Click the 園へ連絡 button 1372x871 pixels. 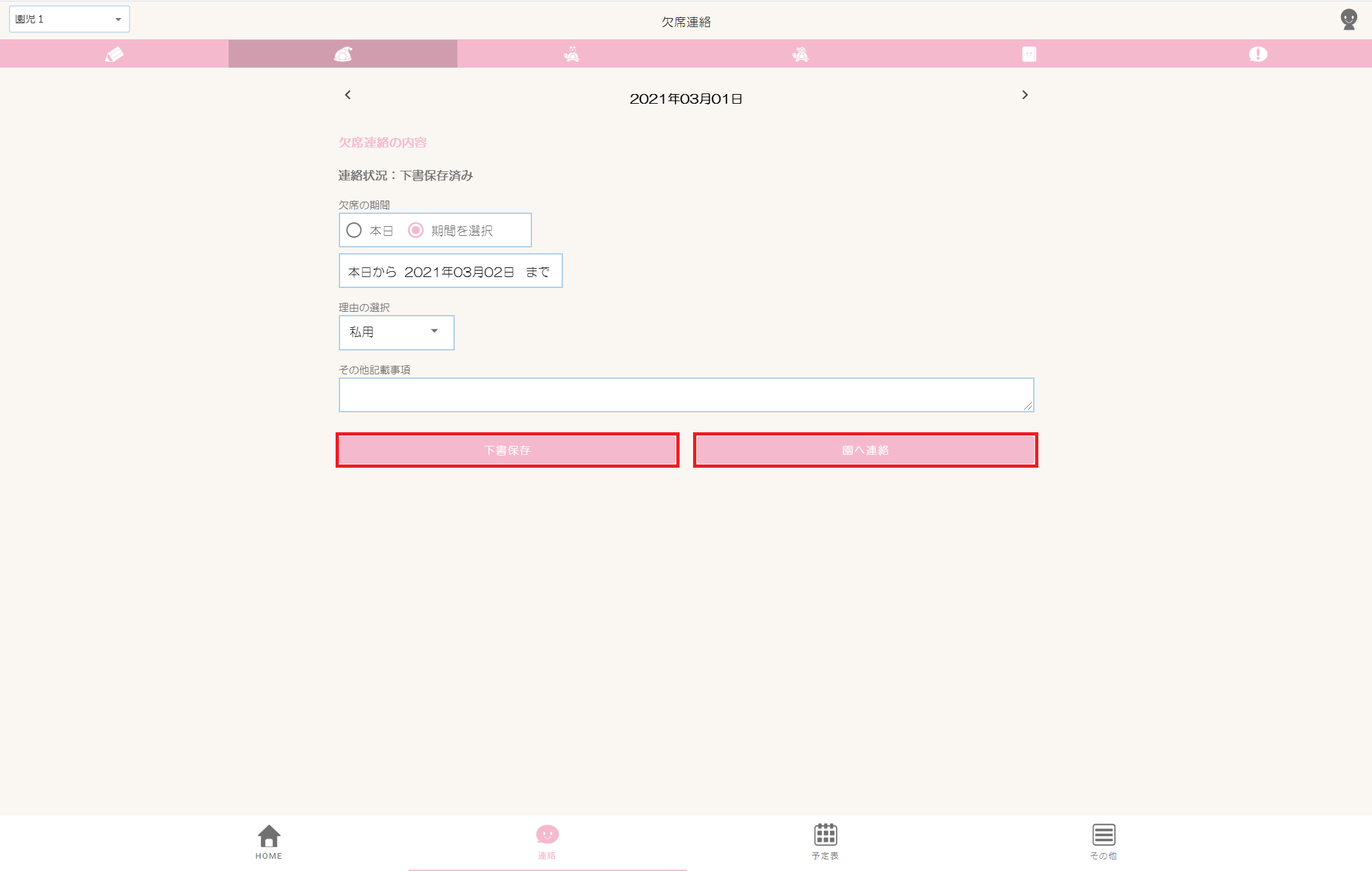coord(865,450)
